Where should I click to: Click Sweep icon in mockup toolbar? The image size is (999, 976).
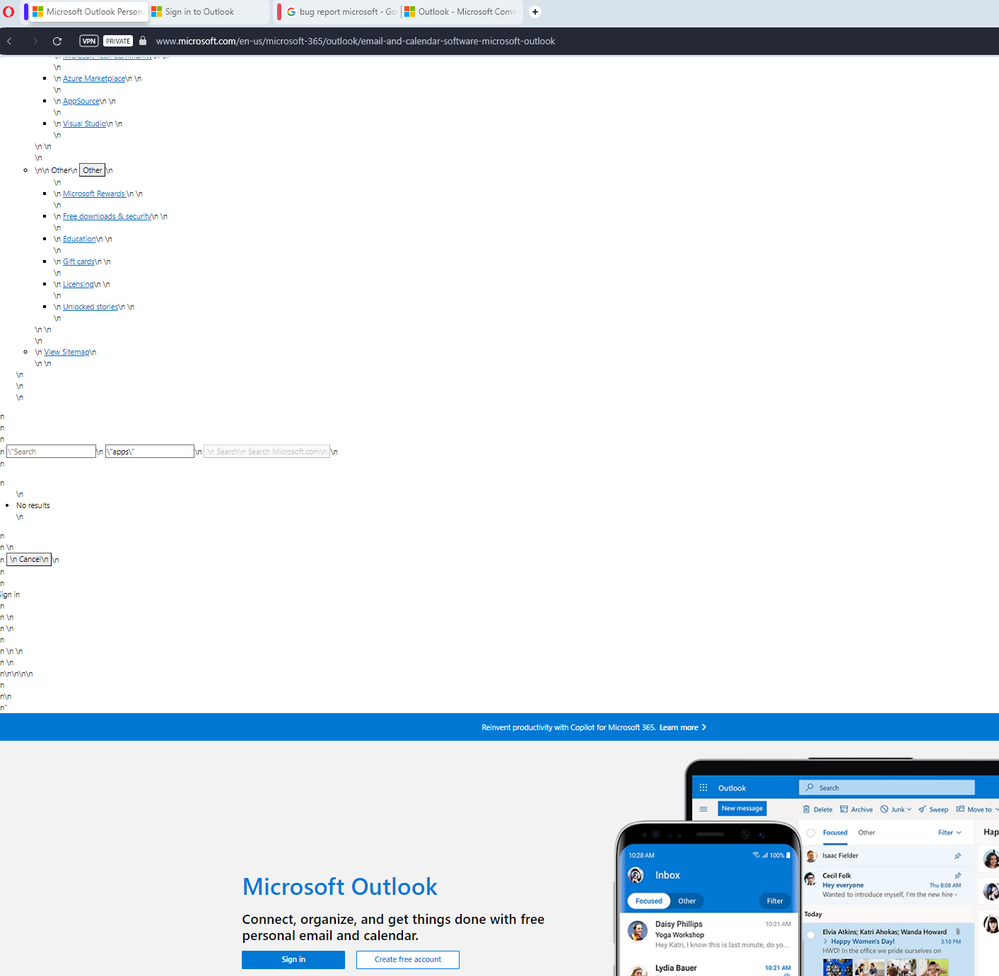922,810
